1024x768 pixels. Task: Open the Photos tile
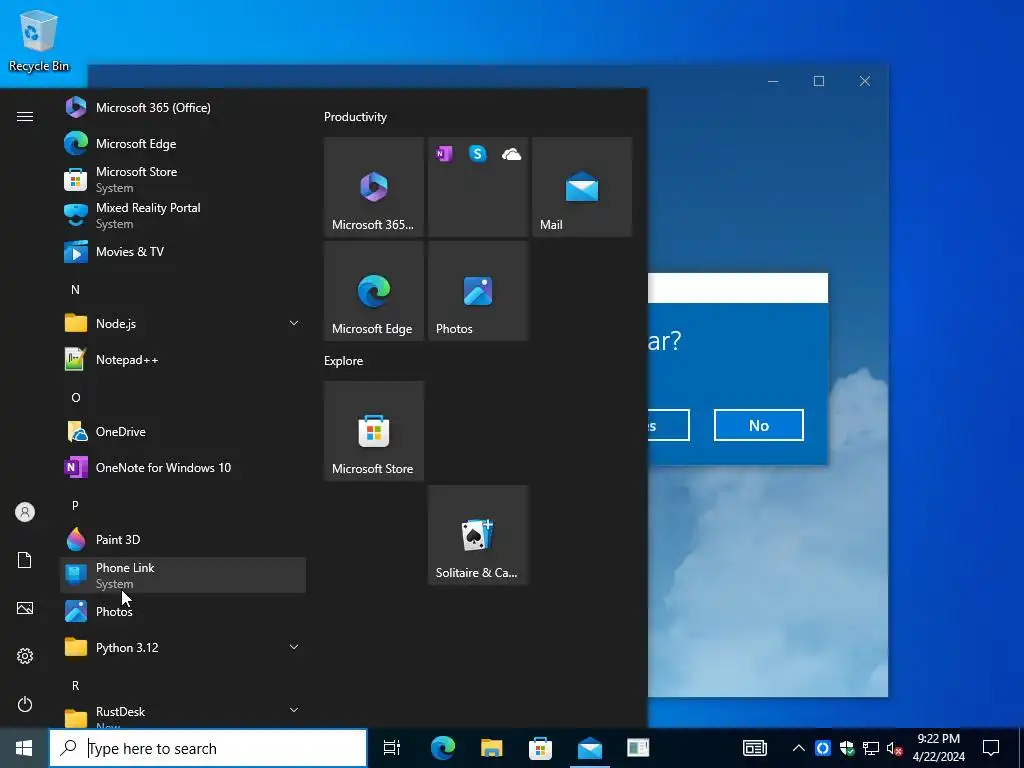pyautogui.click(x=478, y=291)
